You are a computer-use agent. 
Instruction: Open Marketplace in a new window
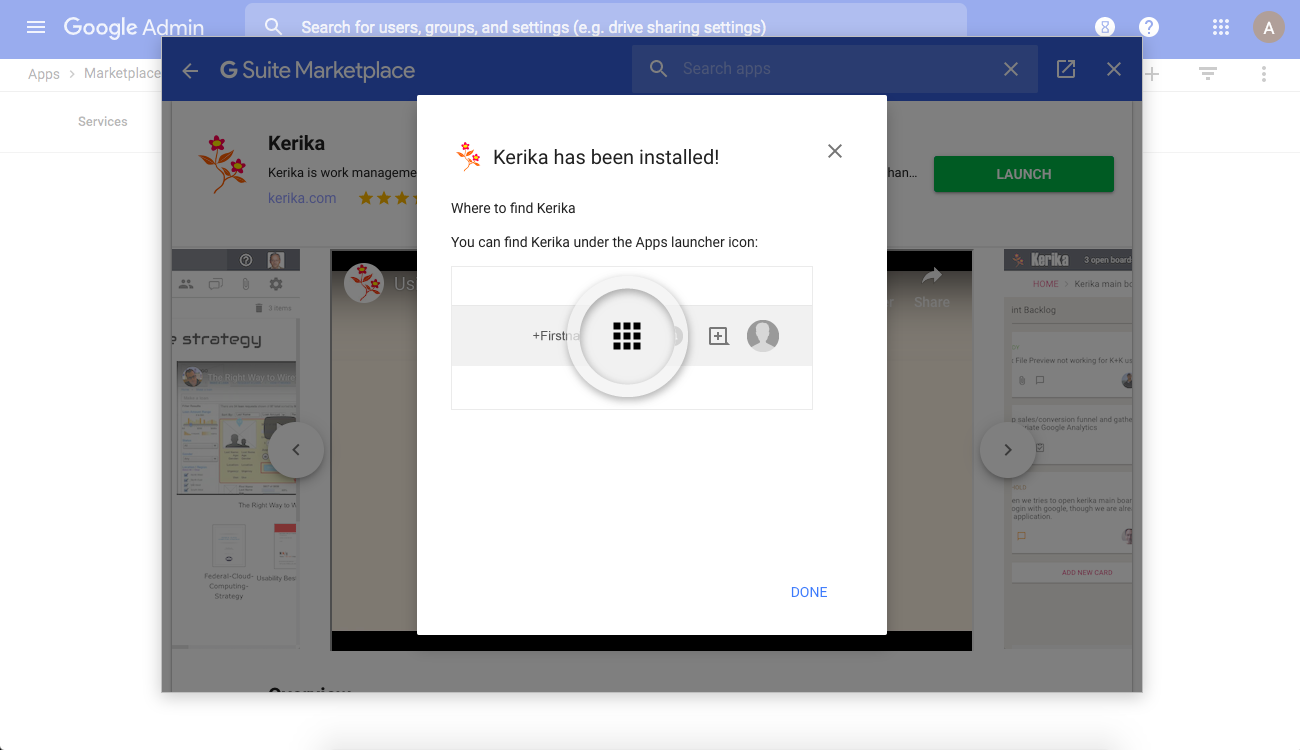1066,69
